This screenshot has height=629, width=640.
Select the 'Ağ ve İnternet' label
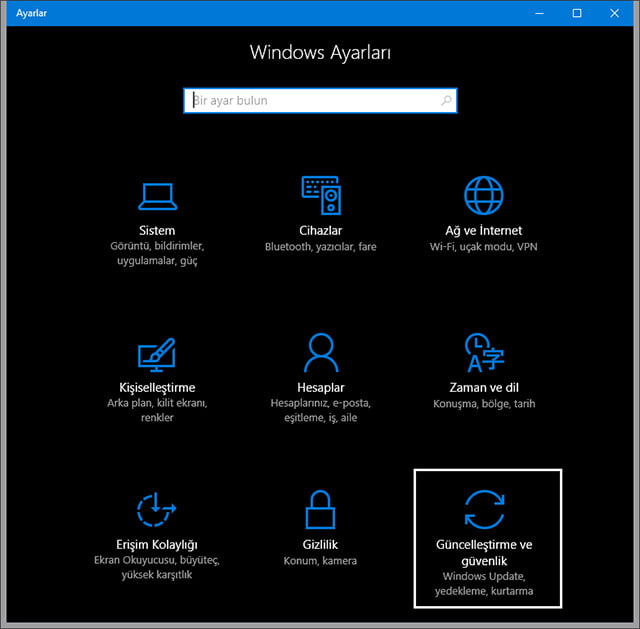(x=484, y=231)
